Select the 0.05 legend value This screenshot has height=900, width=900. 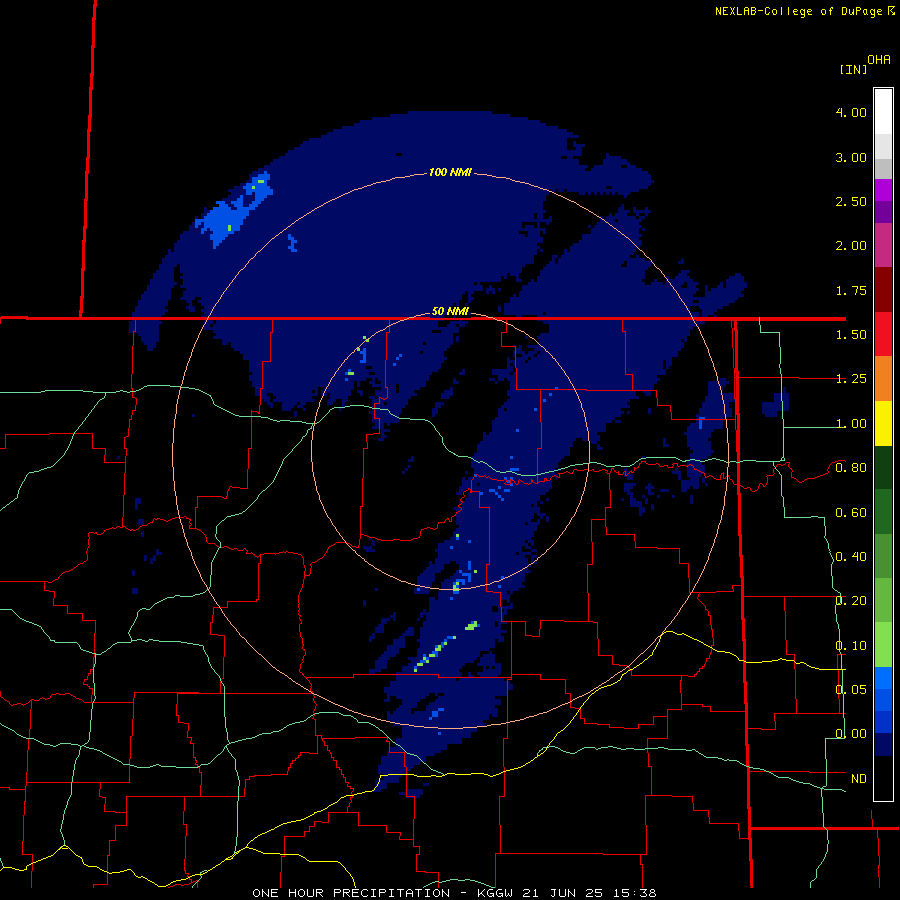(x=851, y=690)
